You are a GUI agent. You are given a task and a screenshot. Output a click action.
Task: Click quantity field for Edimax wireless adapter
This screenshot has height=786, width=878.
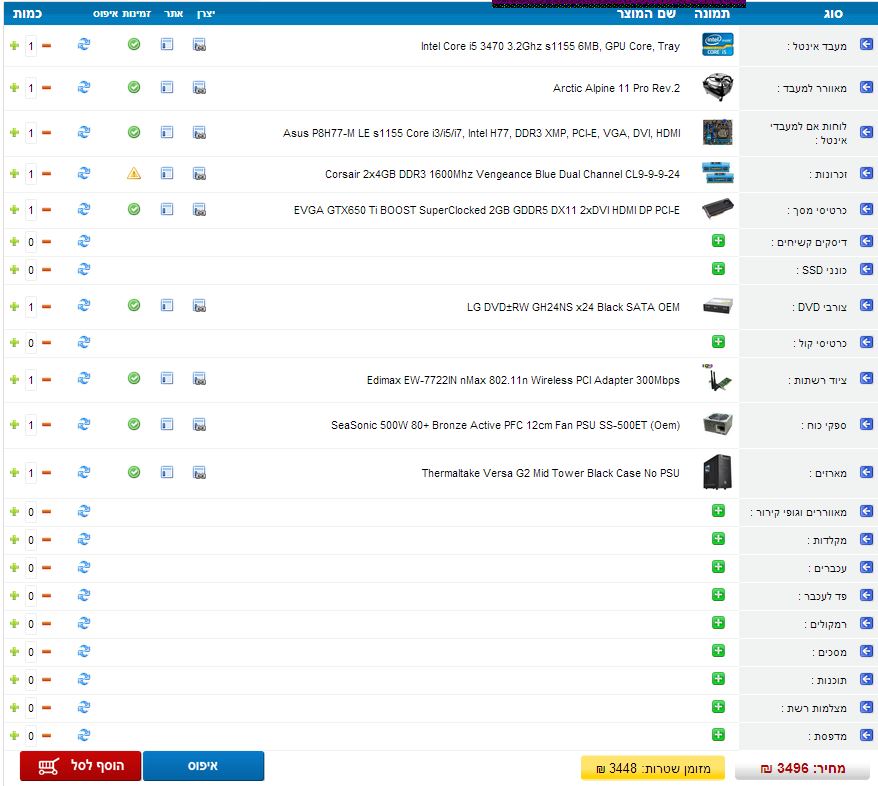31,379
